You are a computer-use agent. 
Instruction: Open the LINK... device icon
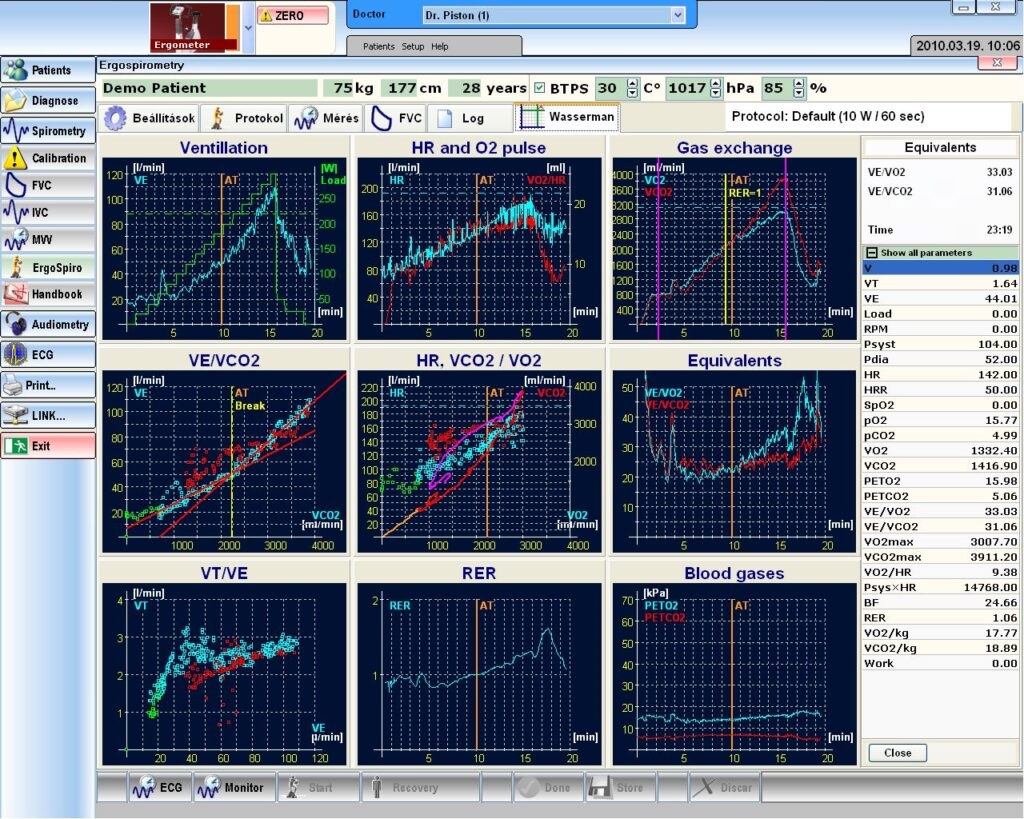pos(16,415)
